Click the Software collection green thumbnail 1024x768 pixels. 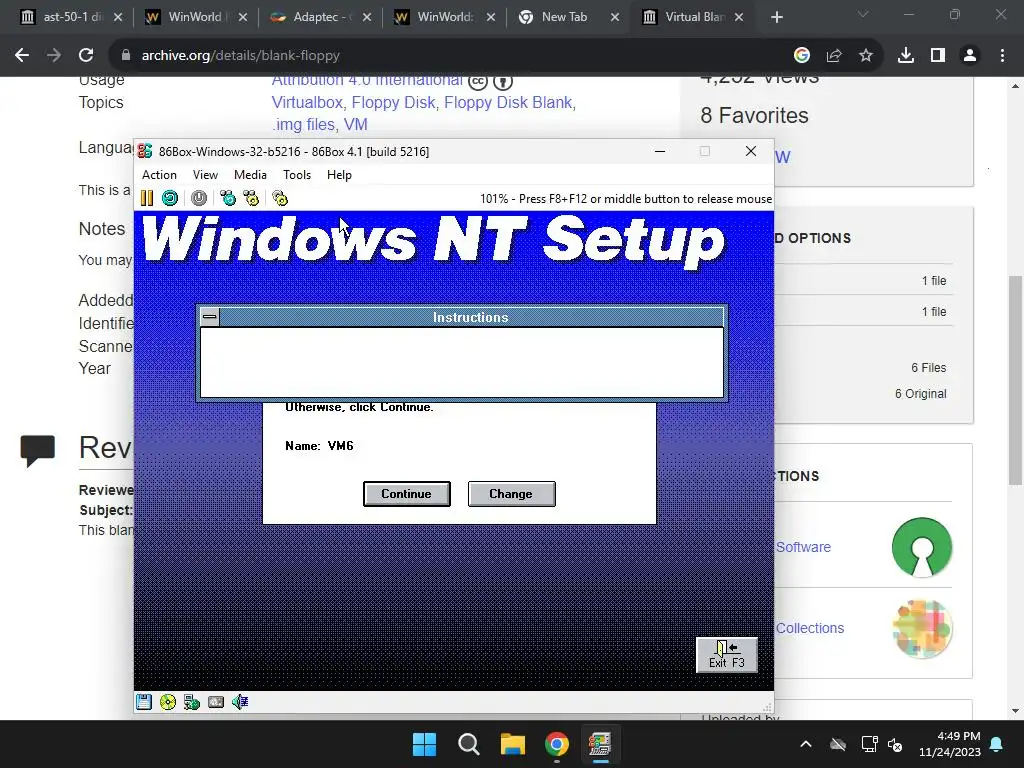pyautogui.click(x=922, y=547)
